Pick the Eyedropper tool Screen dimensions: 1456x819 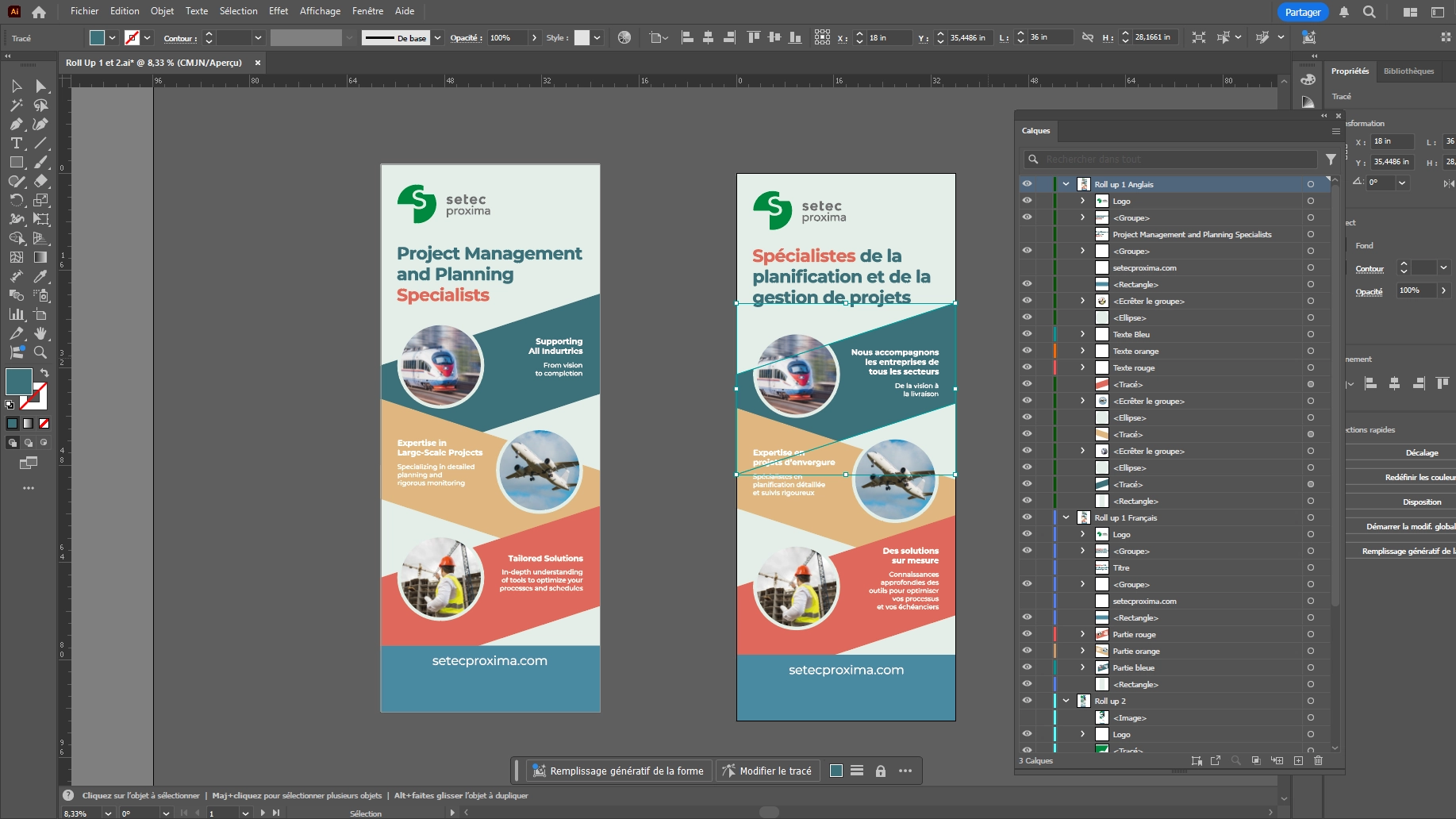point(40,277)
